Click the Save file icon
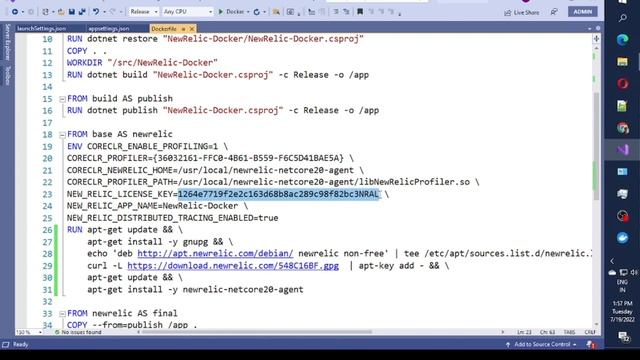Image resolution: width=640 pixels, height=360 pixels. [72, 12]
